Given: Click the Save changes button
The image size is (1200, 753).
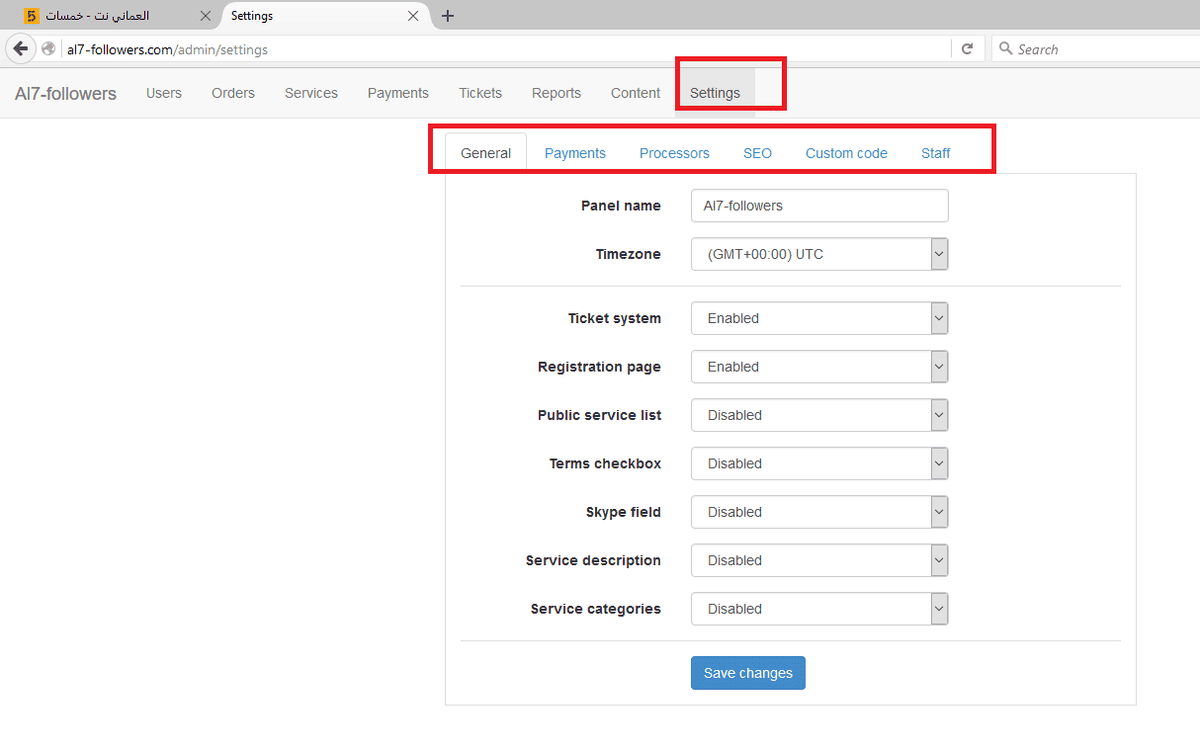Looking at the screenshot, I should [748, 673].
